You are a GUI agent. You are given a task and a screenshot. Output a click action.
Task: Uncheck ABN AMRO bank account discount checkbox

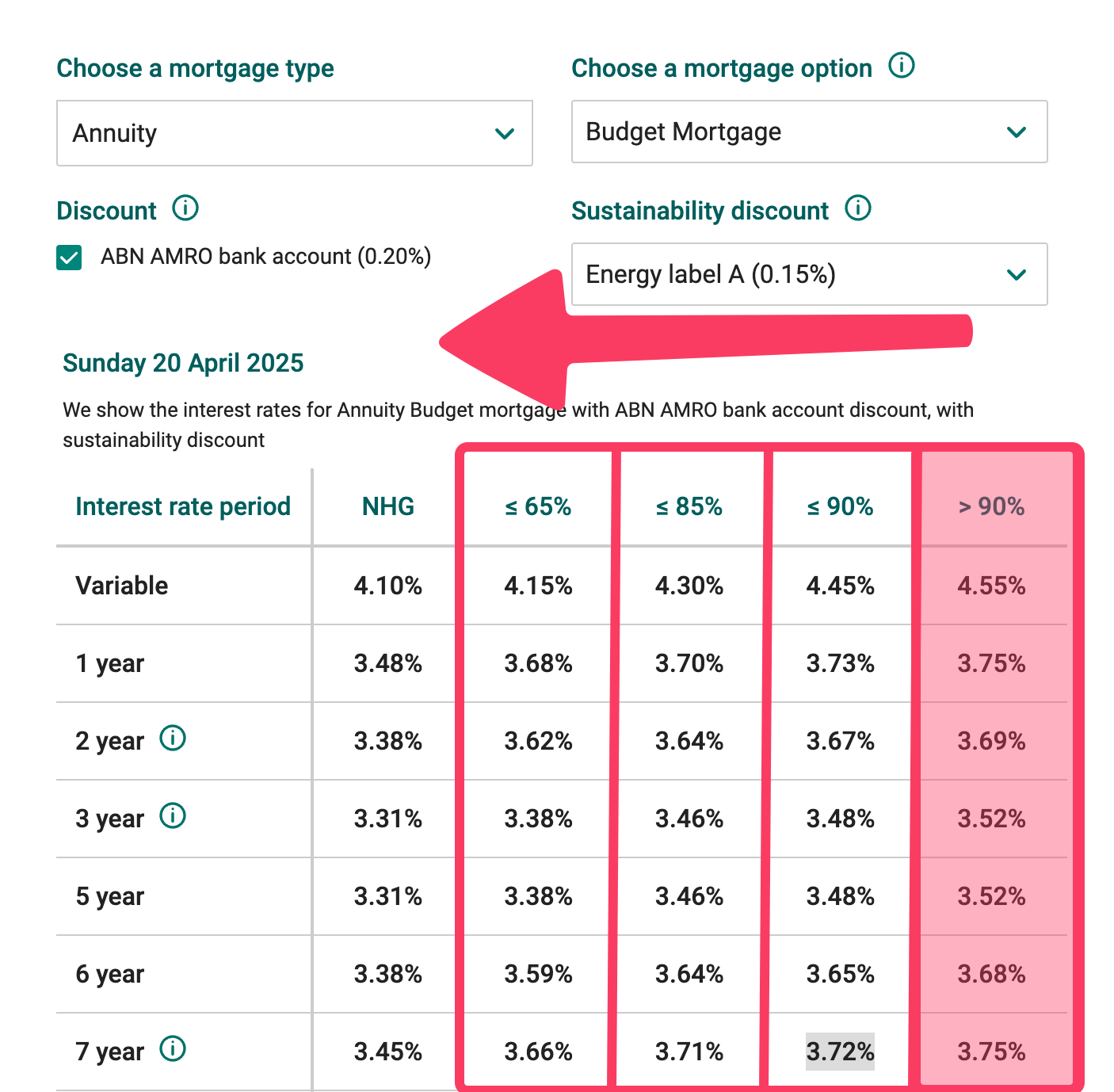[x=69, y=258]
